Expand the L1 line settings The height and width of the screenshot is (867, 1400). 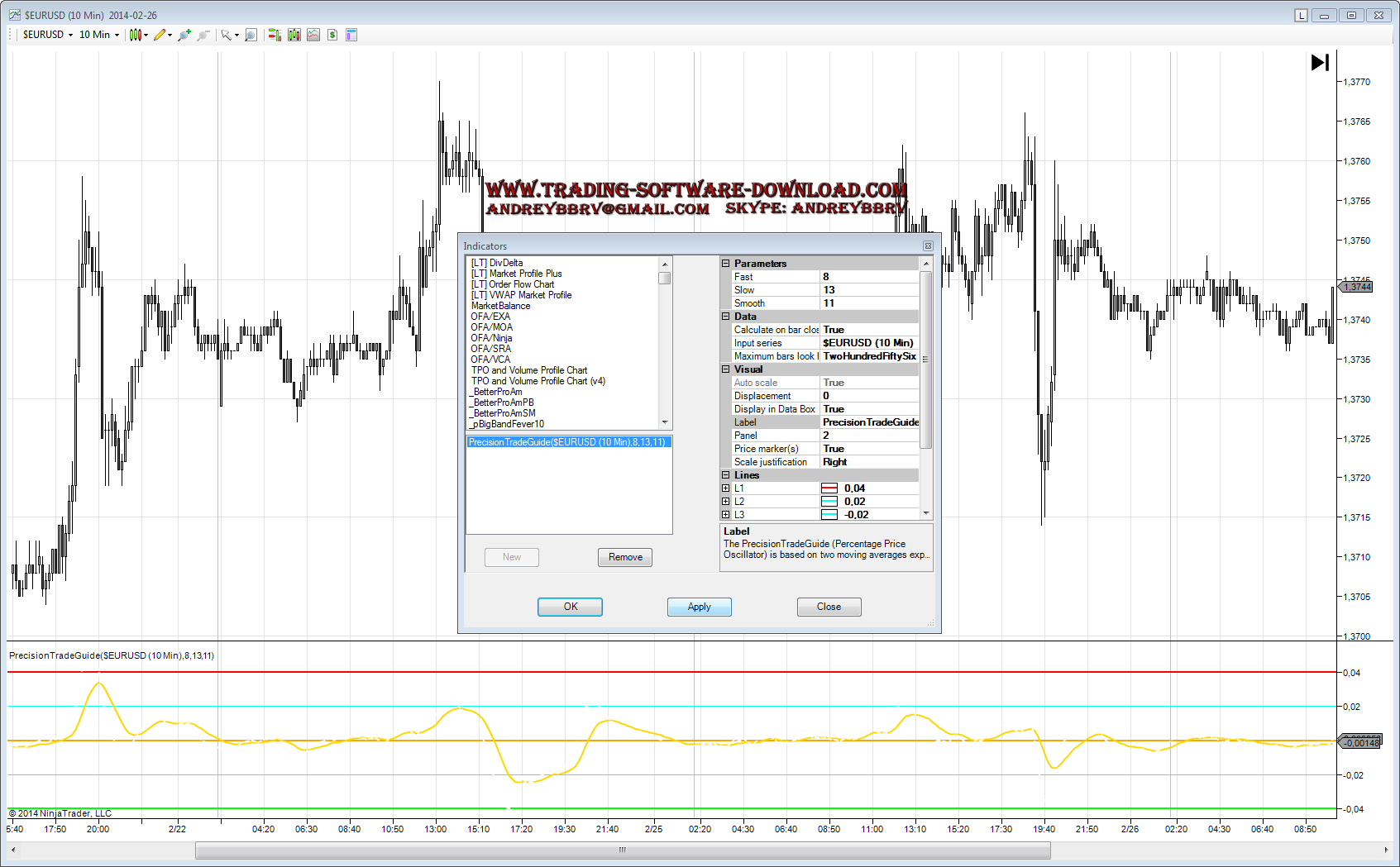pos(726,488)
